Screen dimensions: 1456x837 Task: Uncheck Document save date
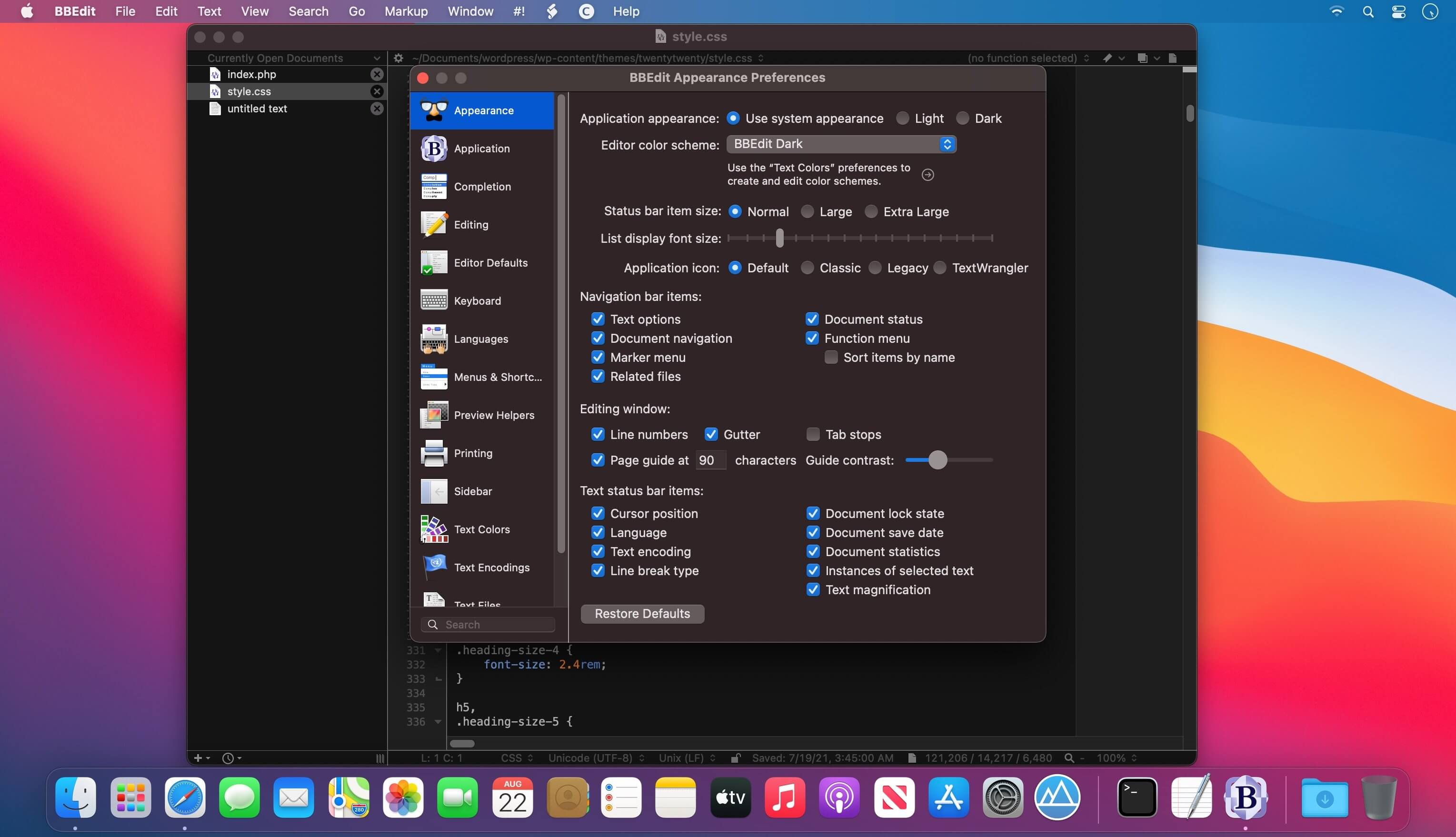coord(813,533)
